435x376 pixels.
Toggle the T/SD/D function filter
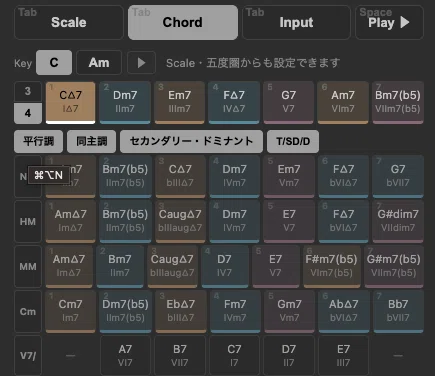point(293,141)
